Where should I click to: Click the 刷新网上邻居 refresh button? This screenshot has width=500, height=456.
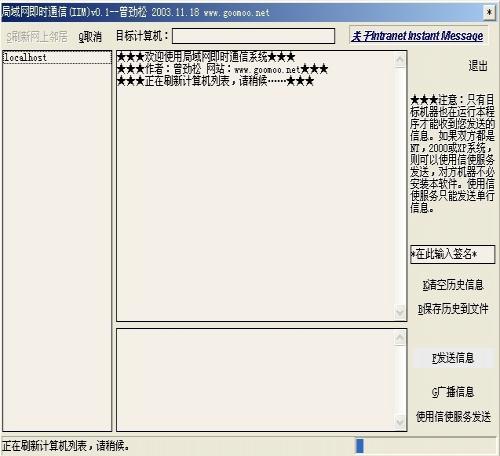tap(37, 36)
